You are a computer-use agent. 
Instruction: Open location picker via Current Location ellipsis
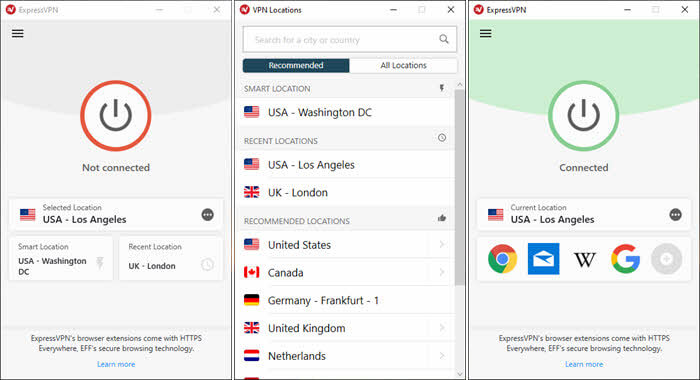pos(675,215)
